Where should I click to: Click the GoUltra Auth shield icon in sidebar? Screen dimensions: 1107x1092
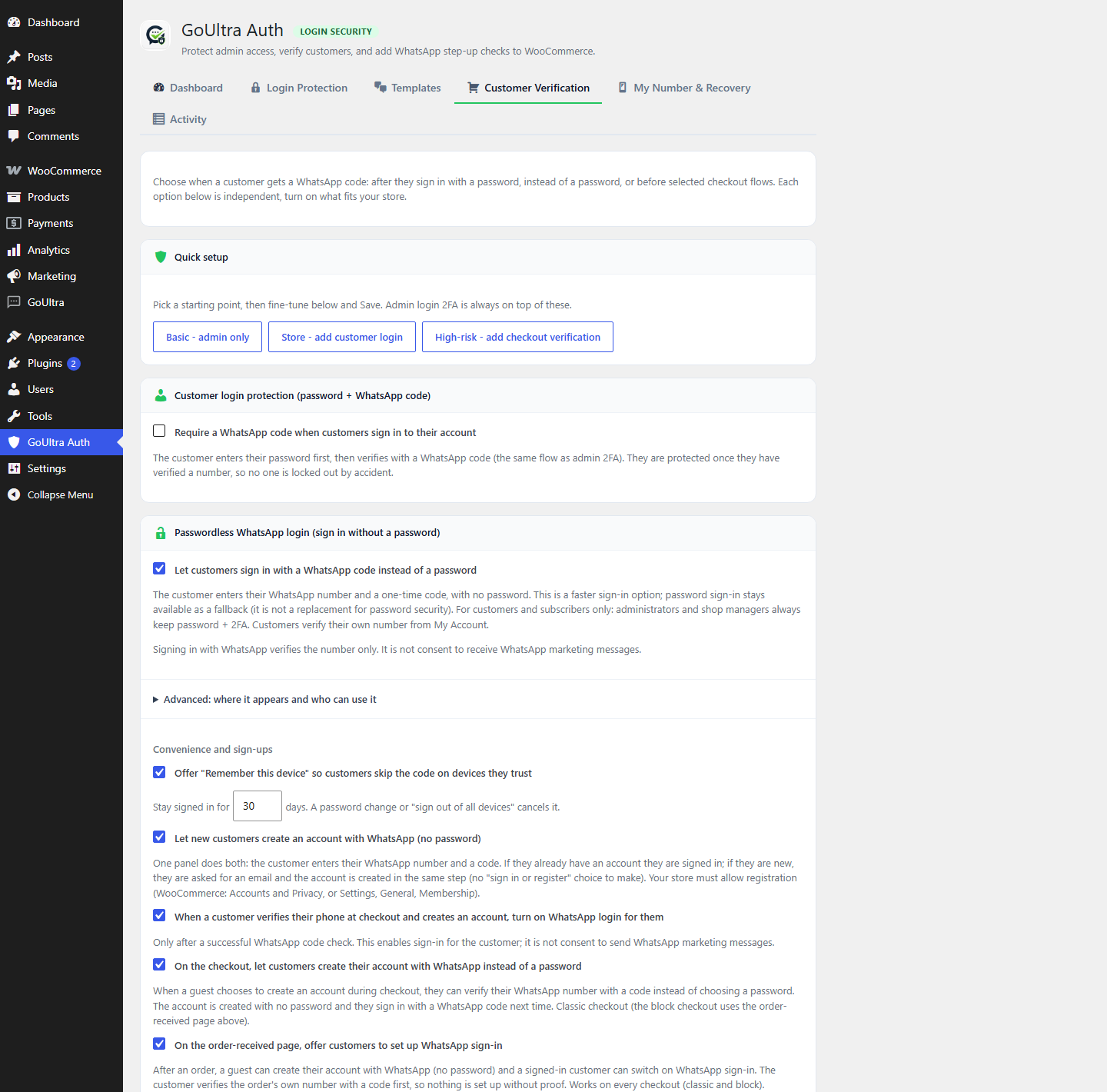(14, 442)
